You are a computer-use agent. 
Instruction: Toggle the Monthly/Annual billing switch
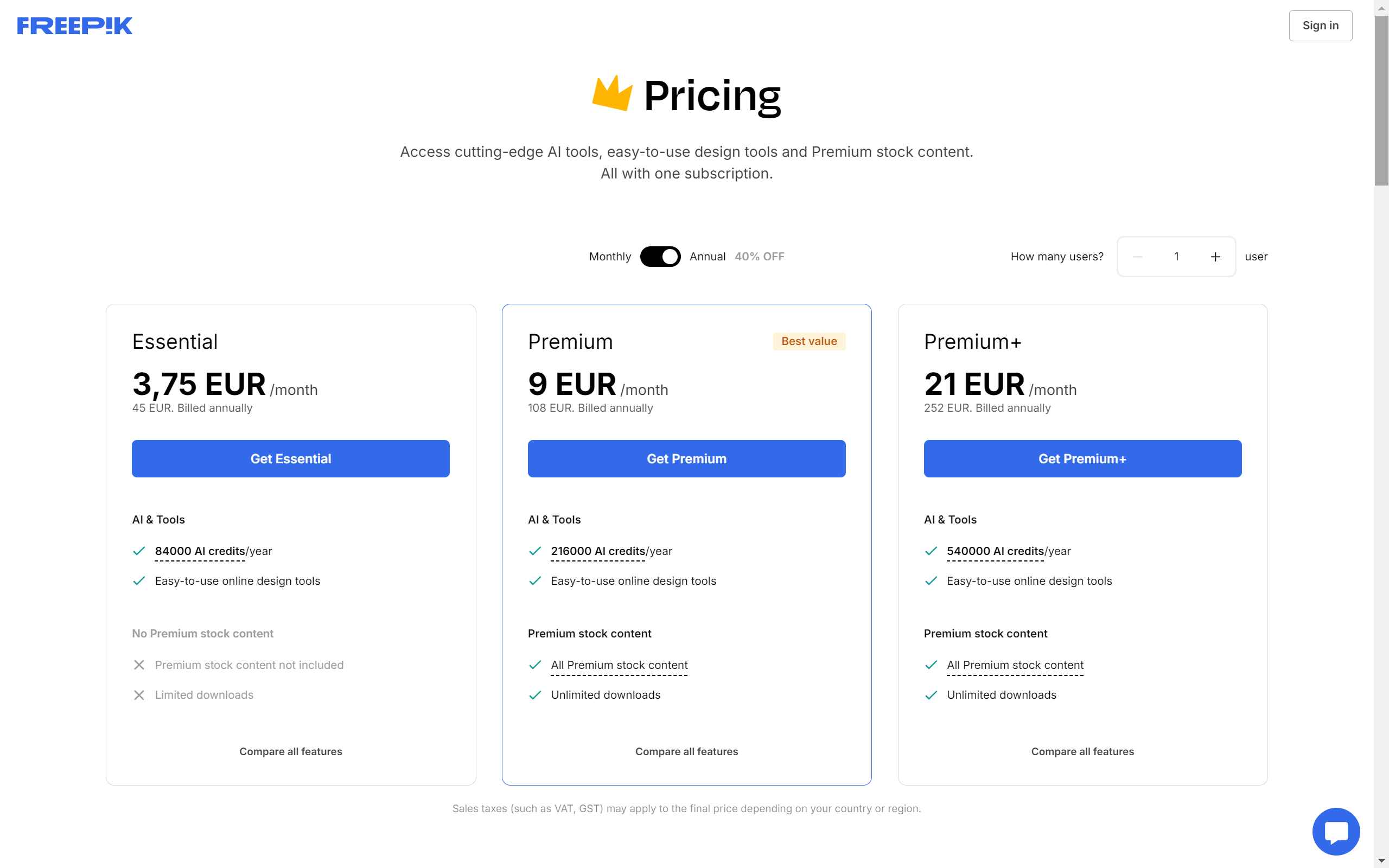[x=660, y=257]
